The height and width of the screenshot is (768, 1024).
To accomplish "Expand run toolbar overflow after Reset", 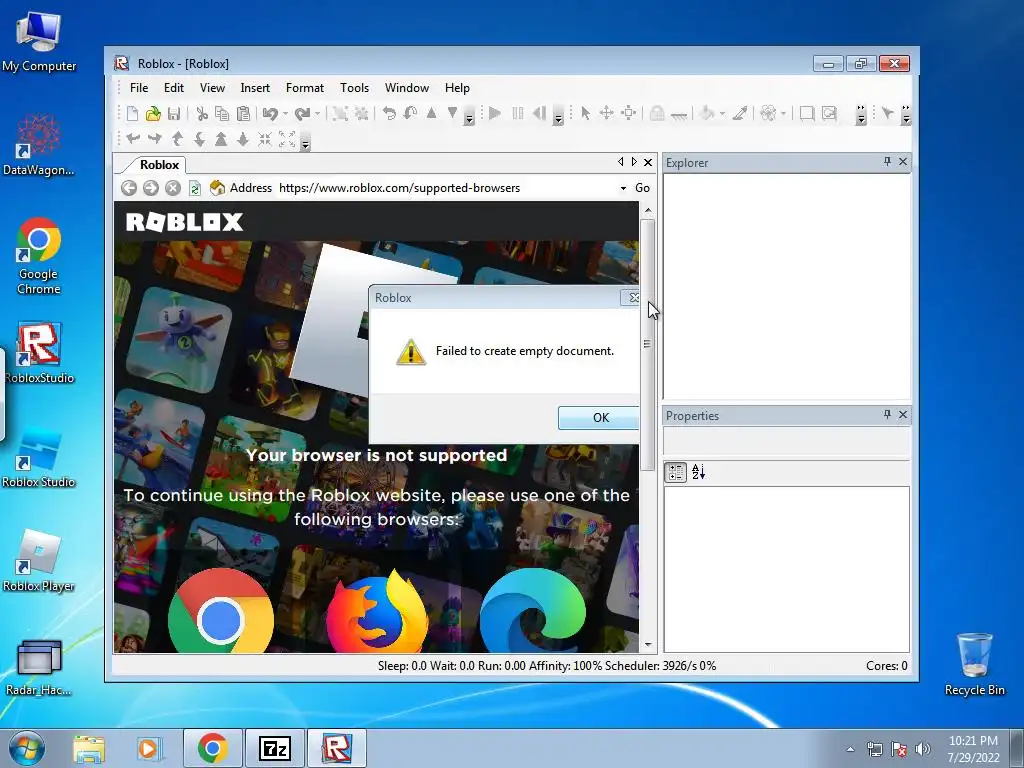I will click(558, 116).
